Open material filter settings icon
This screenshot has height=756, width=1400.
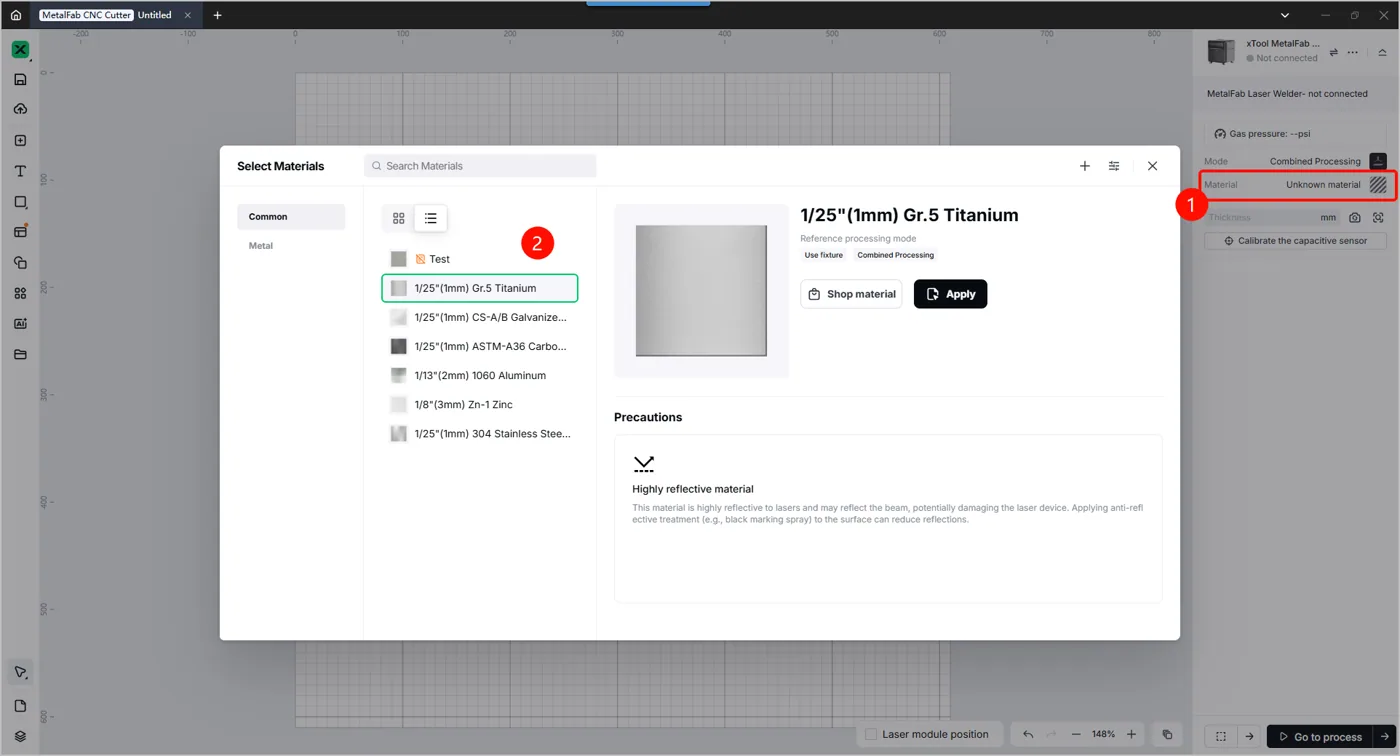point(1114,166)
